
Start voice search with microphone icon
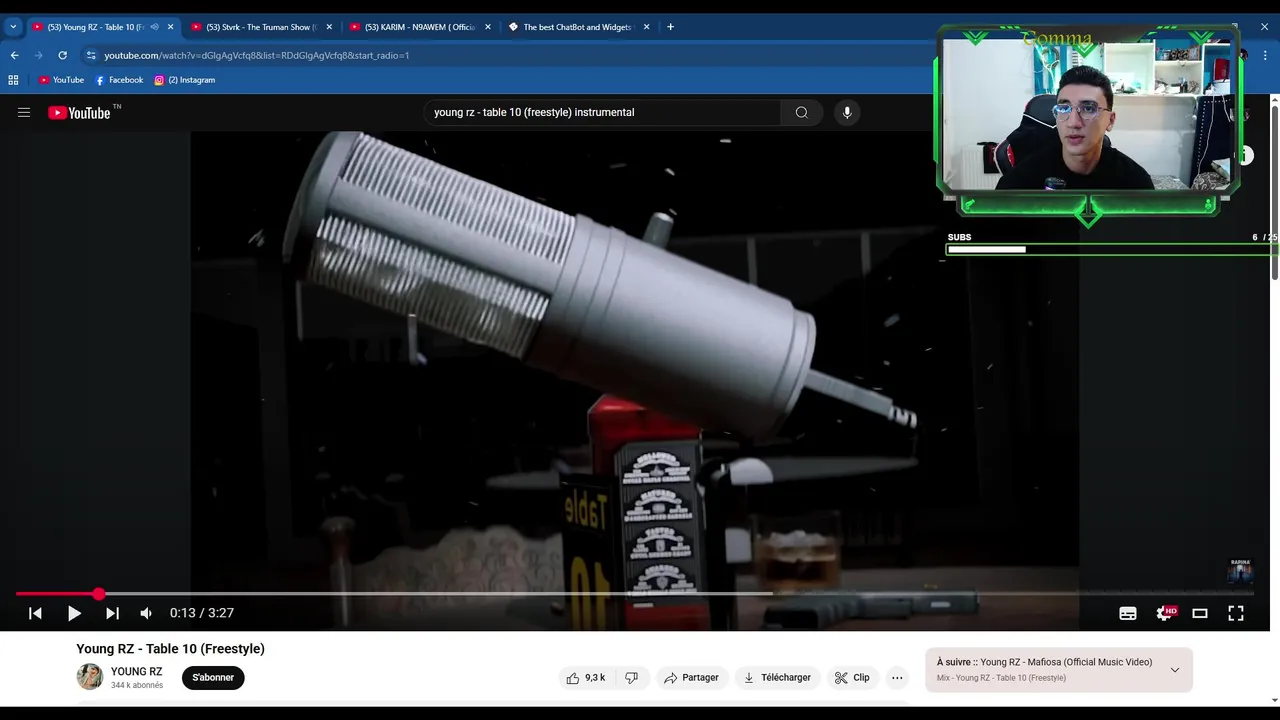click(847, 113)
